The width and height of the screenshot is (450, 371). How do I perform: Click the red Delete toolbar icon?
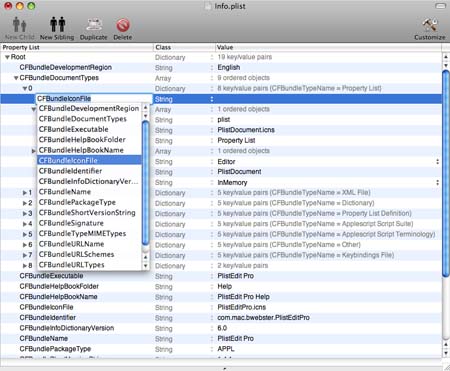(x=123, y=25)
